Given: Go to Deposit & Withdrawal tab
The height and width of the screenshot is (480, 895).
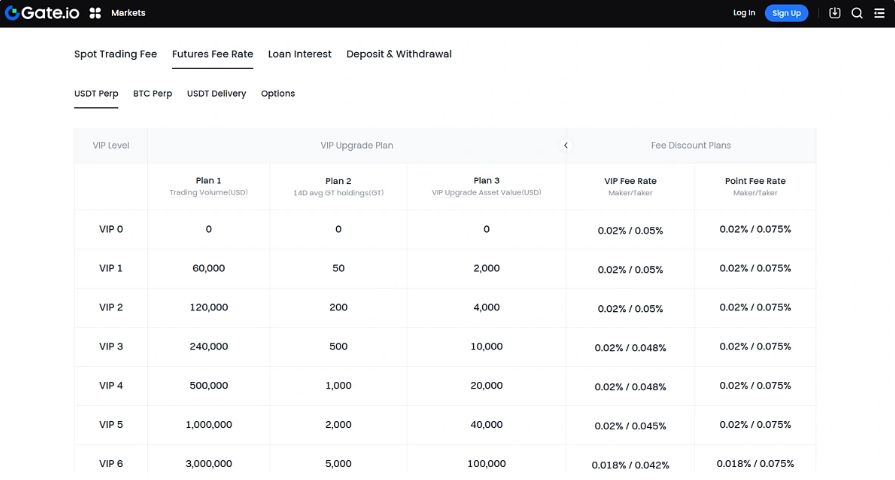Looking at the screenshot, I should click(x=399, y=54).
